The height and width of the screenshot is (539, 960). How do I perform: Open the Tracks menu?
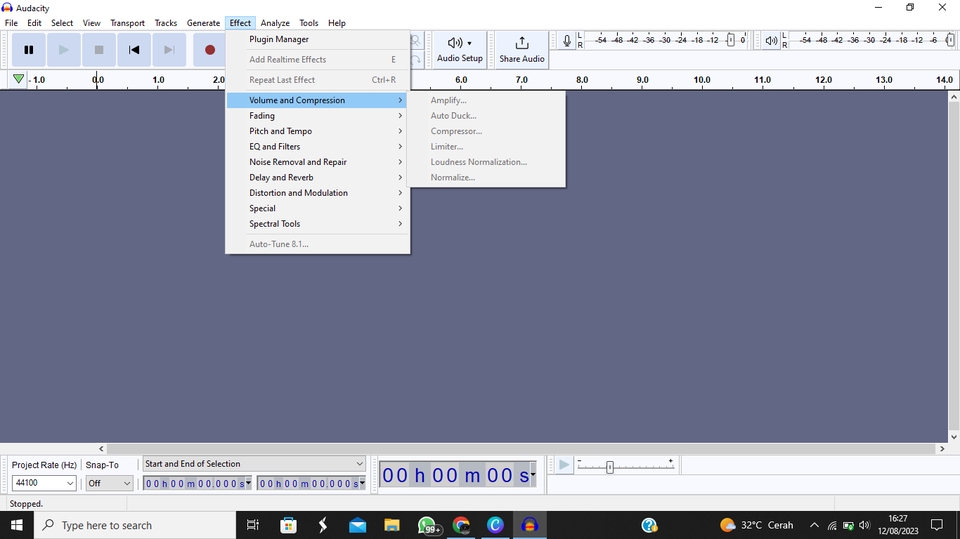165,23
